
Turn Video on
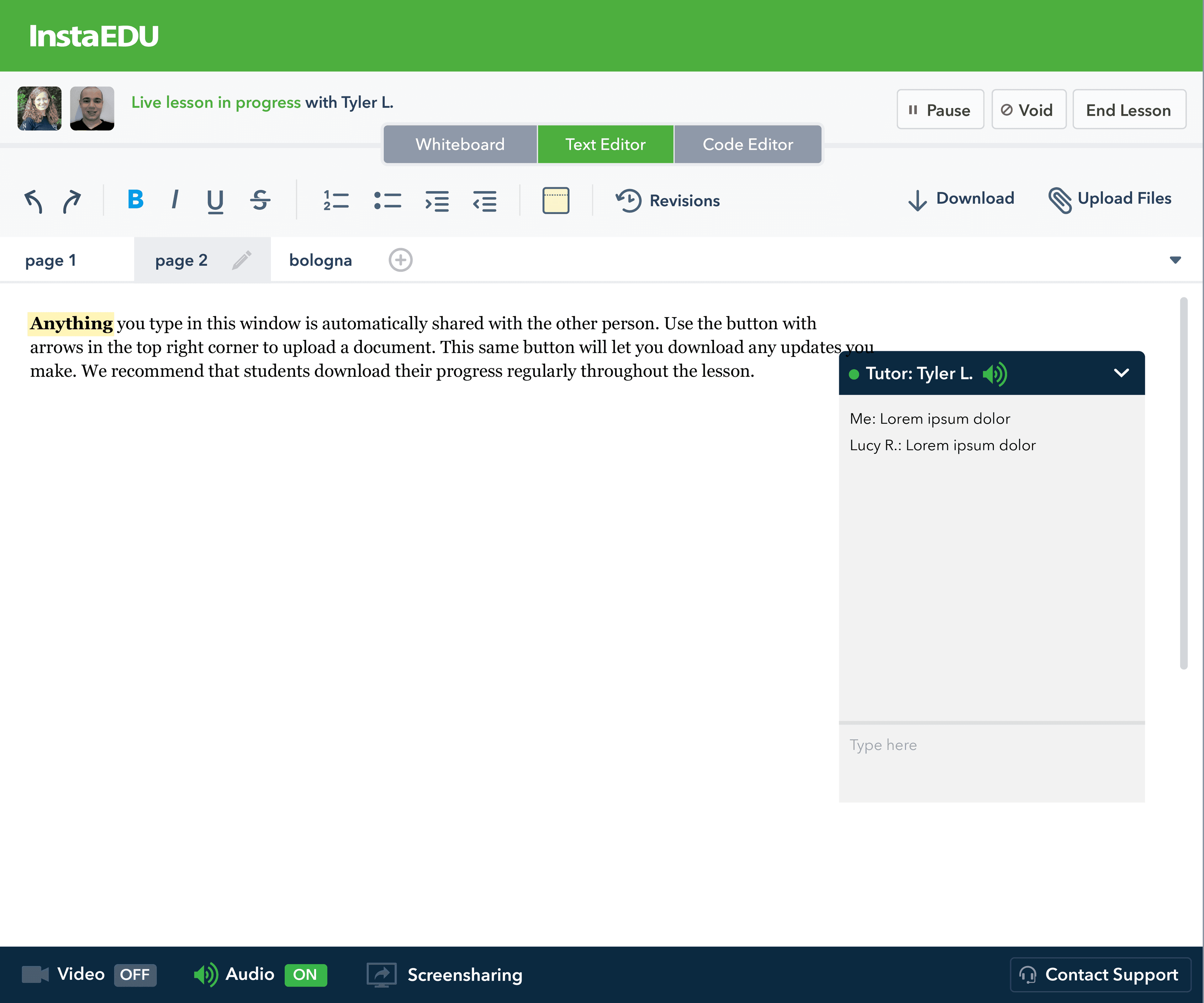135,974
